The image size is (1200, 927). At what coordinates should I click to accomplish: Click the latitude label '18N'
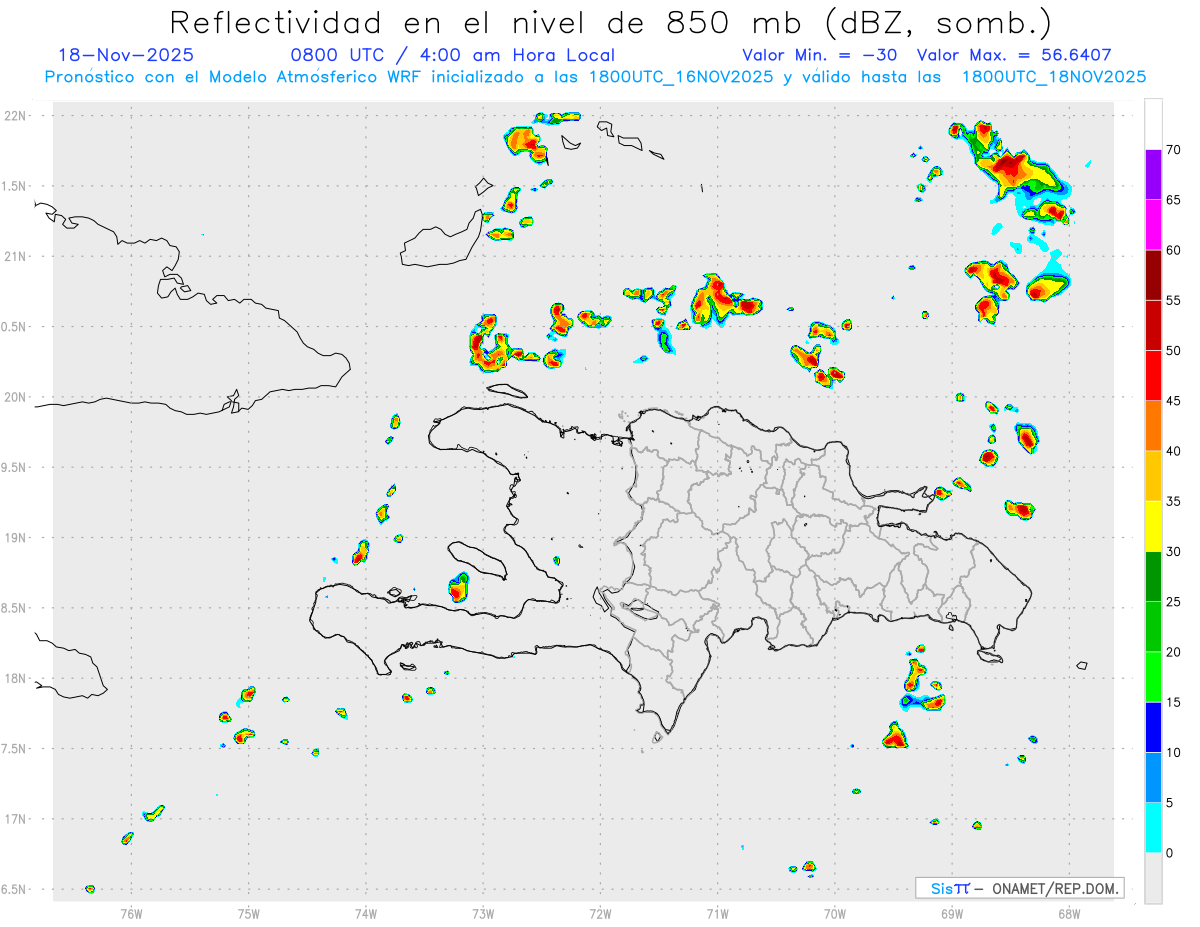[x=17, y=679]
